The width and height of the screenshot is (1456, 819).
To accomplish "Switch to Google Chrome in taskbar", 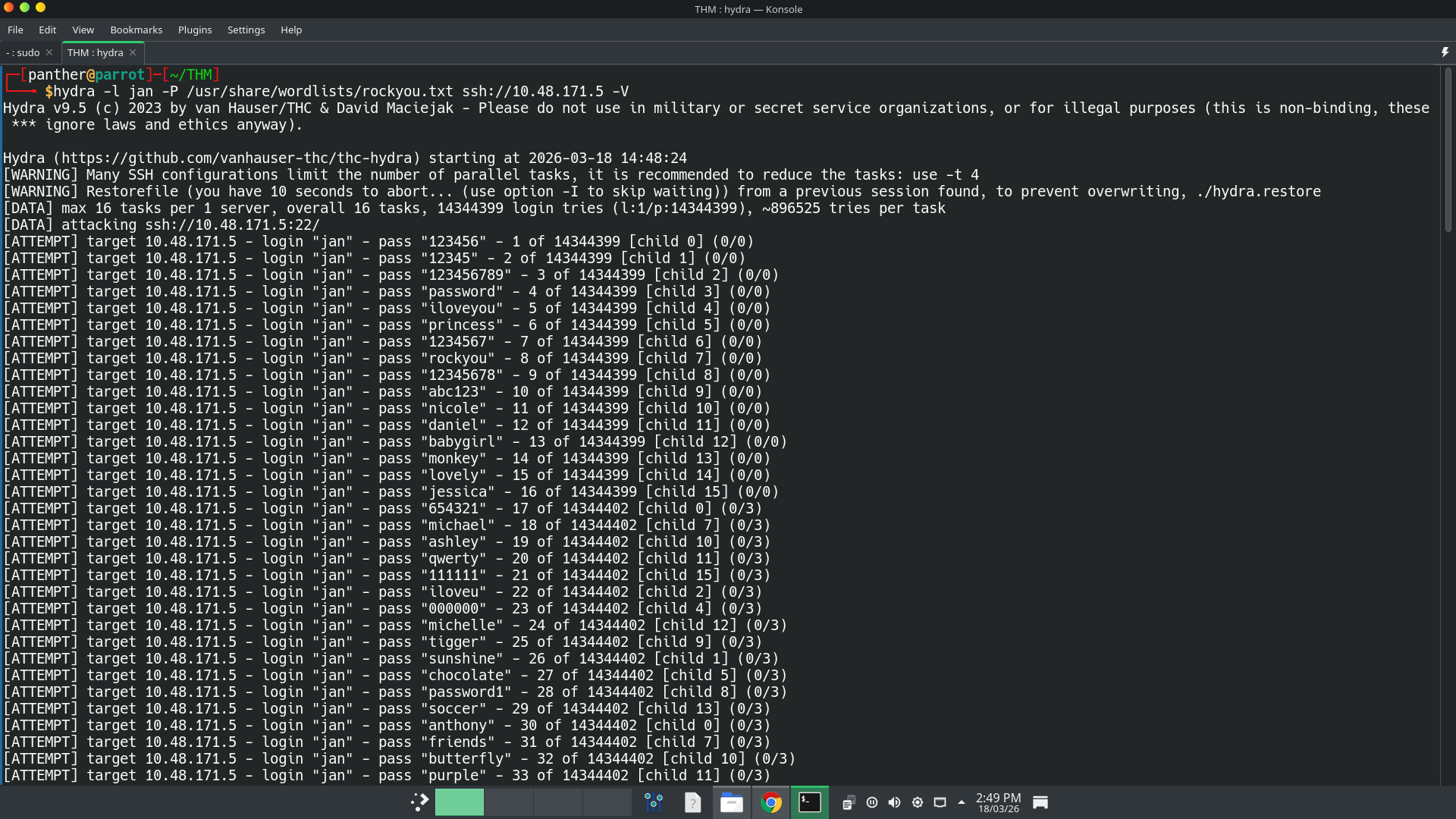I will pyautogui.click(x=770, y=802).
